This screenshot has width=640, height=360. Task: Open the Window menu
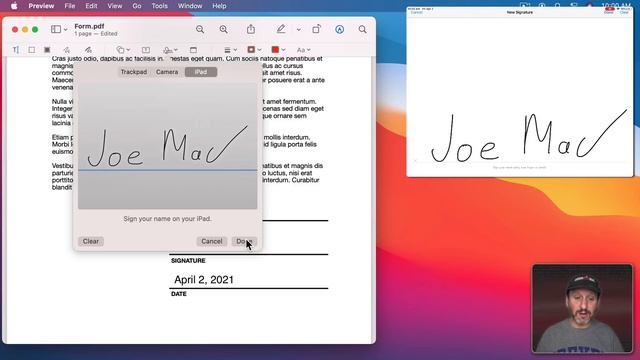pyautogui.click(x=190, y=6)
